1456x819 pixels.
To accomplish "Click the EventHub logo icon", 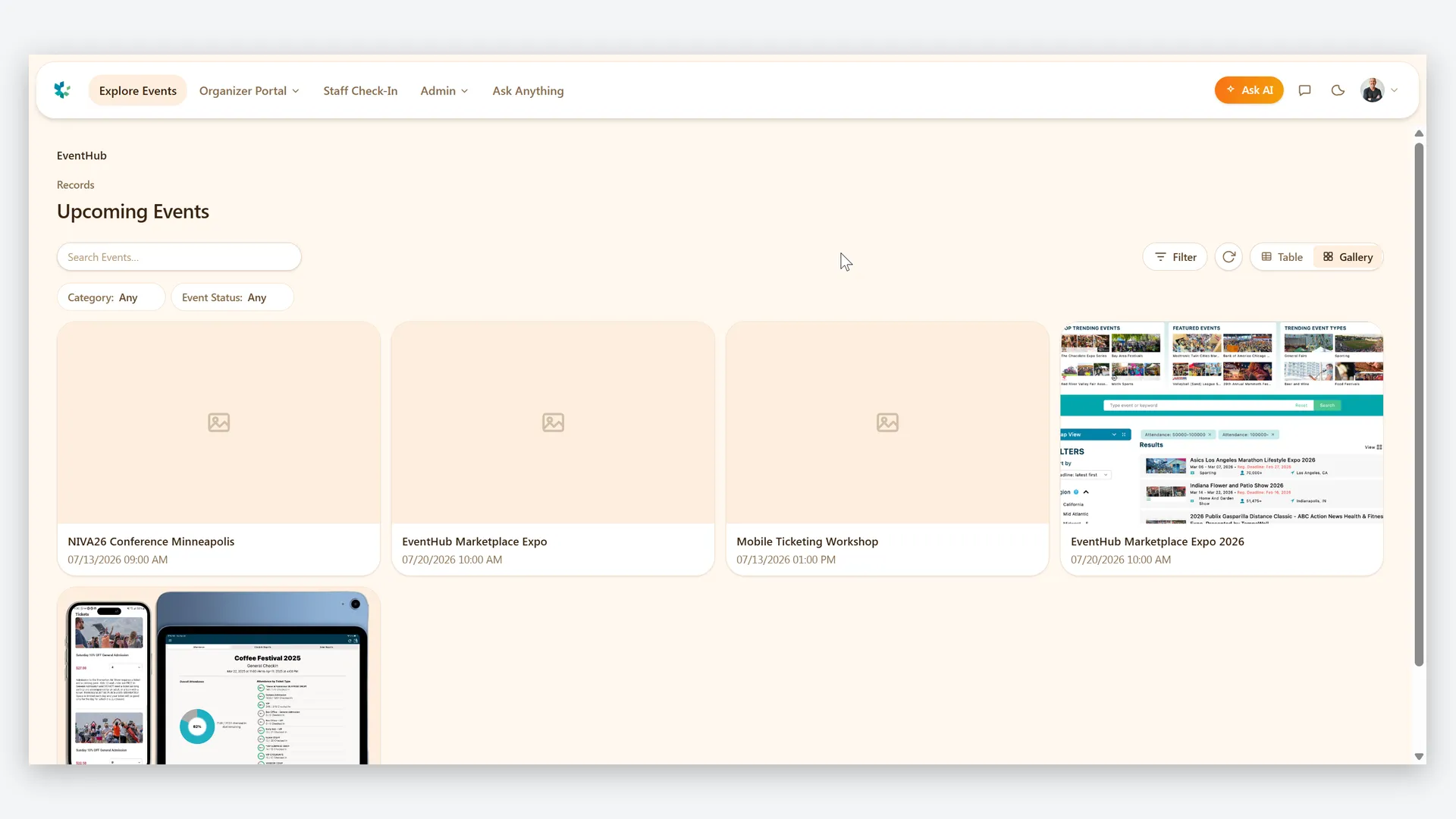I will point(62,90).
